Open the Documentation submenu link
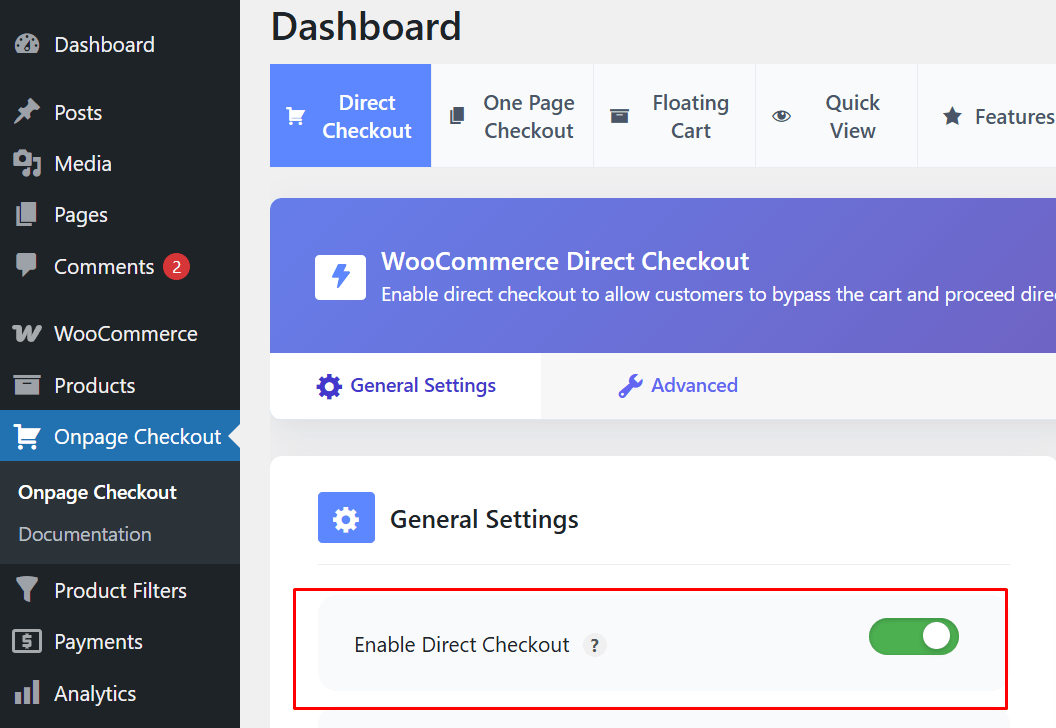Image resolution: width=1056 pixels, height=728 pixels. click(x=85, y=534)
